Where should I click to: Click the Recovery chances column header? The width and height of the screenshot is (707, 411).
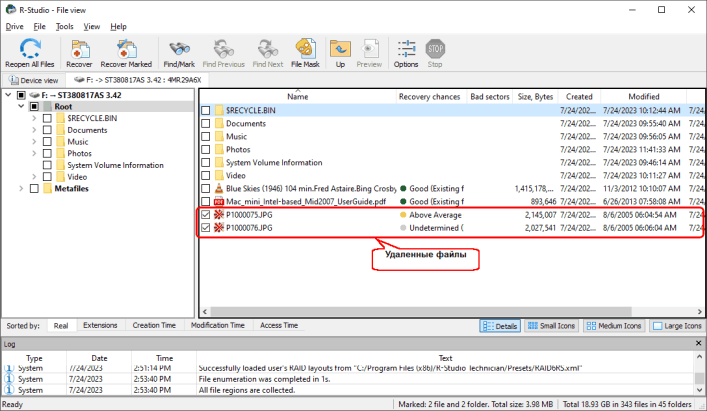430,96
